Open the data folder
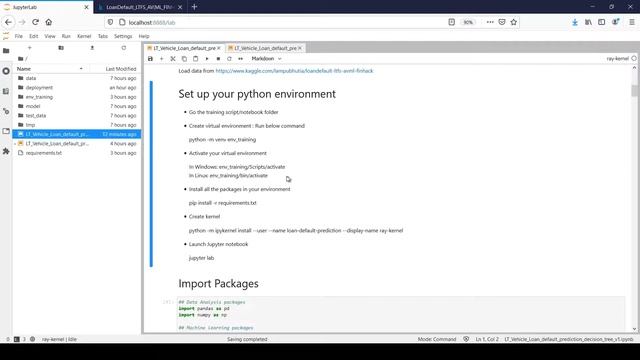 click(77, 78)
